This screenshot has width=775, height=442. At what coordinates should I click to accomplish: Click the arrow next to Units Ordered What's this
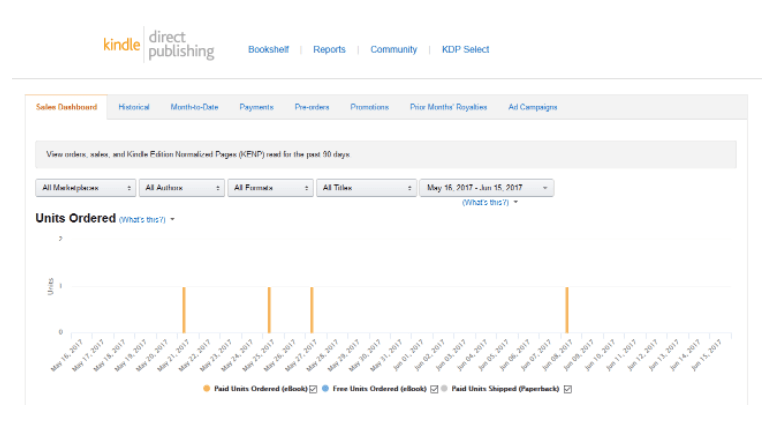point(172,219)
